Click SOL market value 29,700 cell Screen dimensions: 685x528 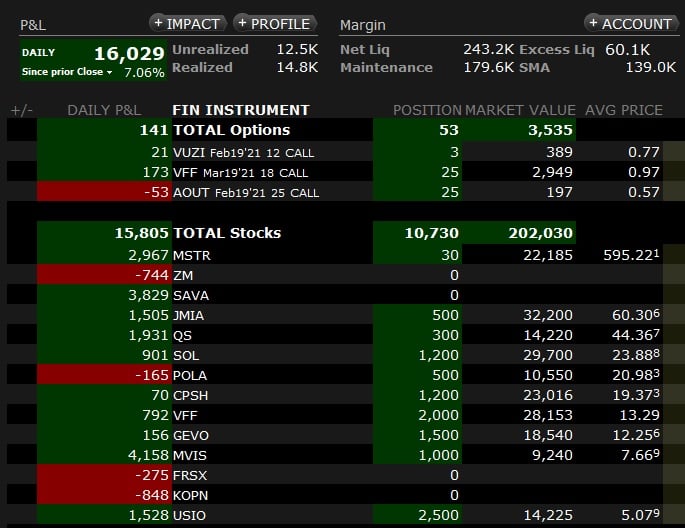pos(519,355)
